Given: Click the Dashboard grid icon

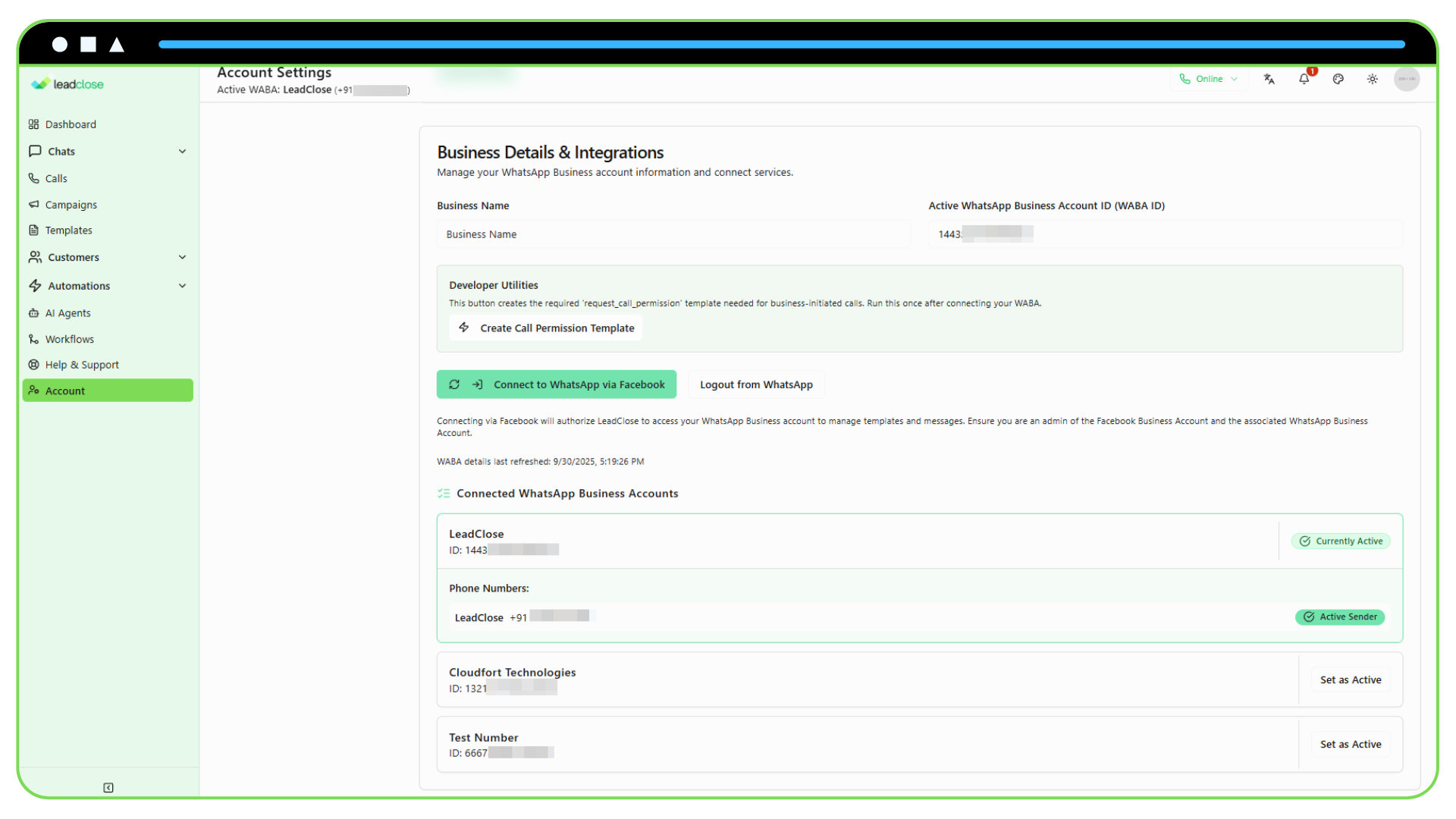Looking at the screenshot, I should pyautogui.click(x=33, y=124).
